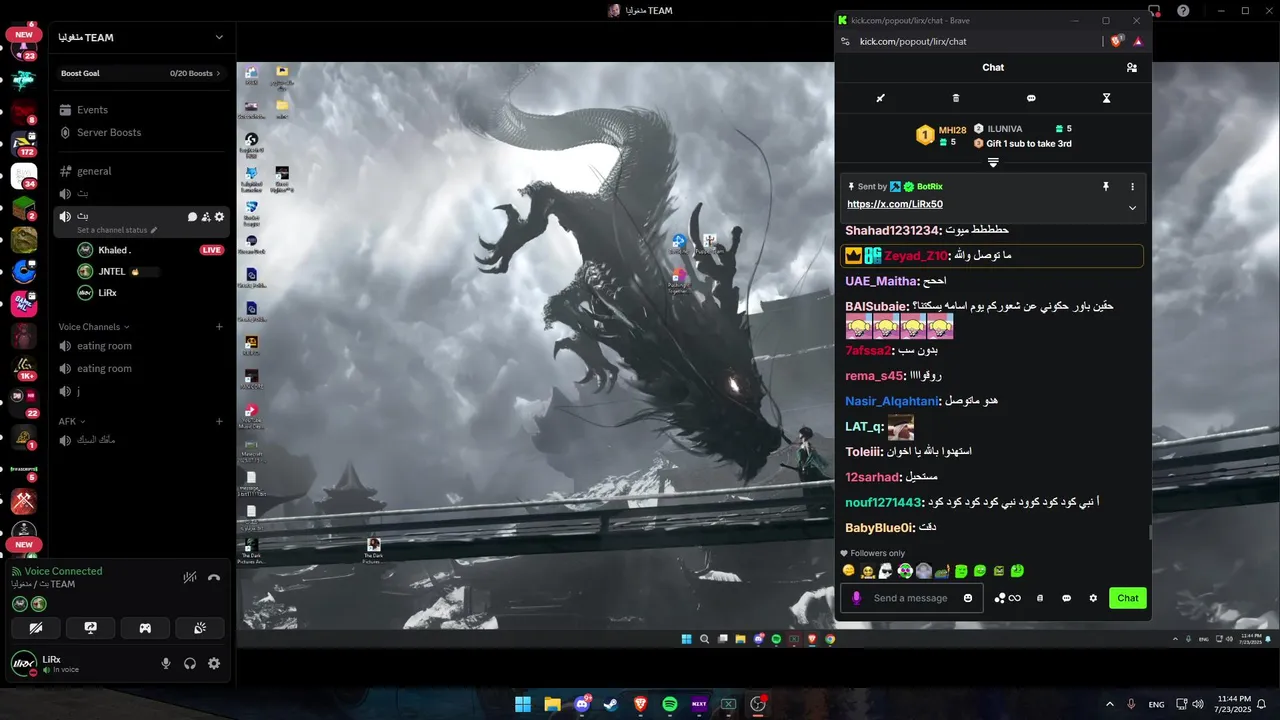Image resolution: width=1280 pixels, height=720 pixels.
Task: Open the chat rules icon beside points
Action: (1040, 598)
